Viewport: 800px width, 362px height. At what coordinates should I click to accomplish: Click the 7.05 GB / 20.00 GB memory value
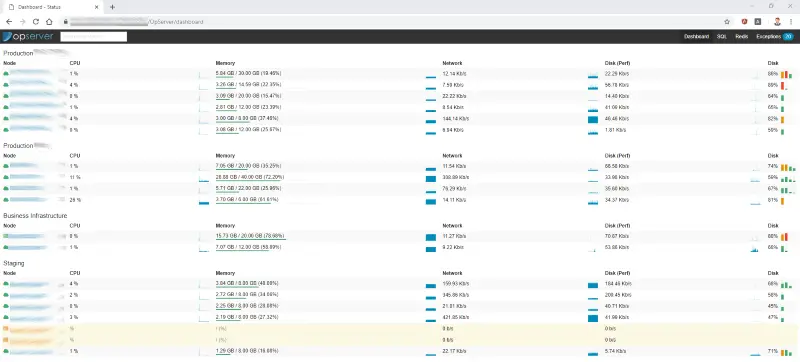[x=248, y=166]
